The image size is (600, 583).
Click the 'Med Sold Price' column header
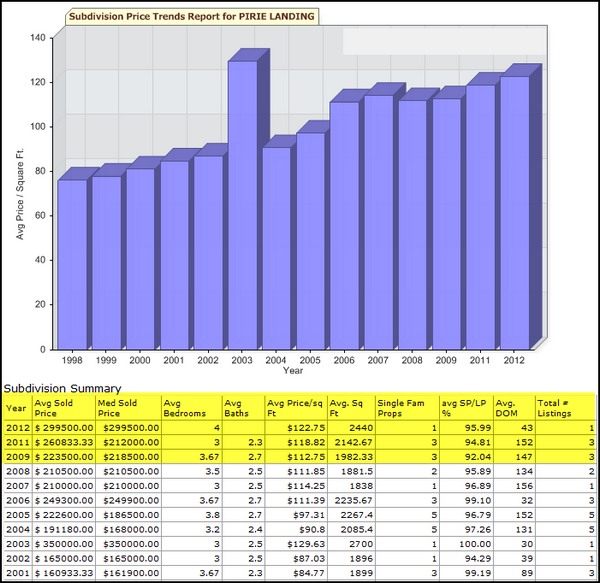117,408
